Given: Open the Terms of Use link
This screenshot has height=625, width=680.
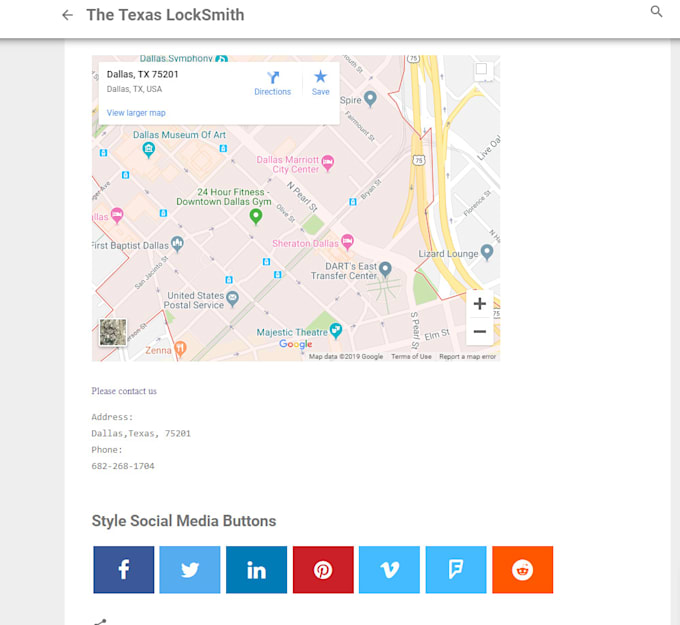Looking at the screenshot, I should [x=411, y=357].
